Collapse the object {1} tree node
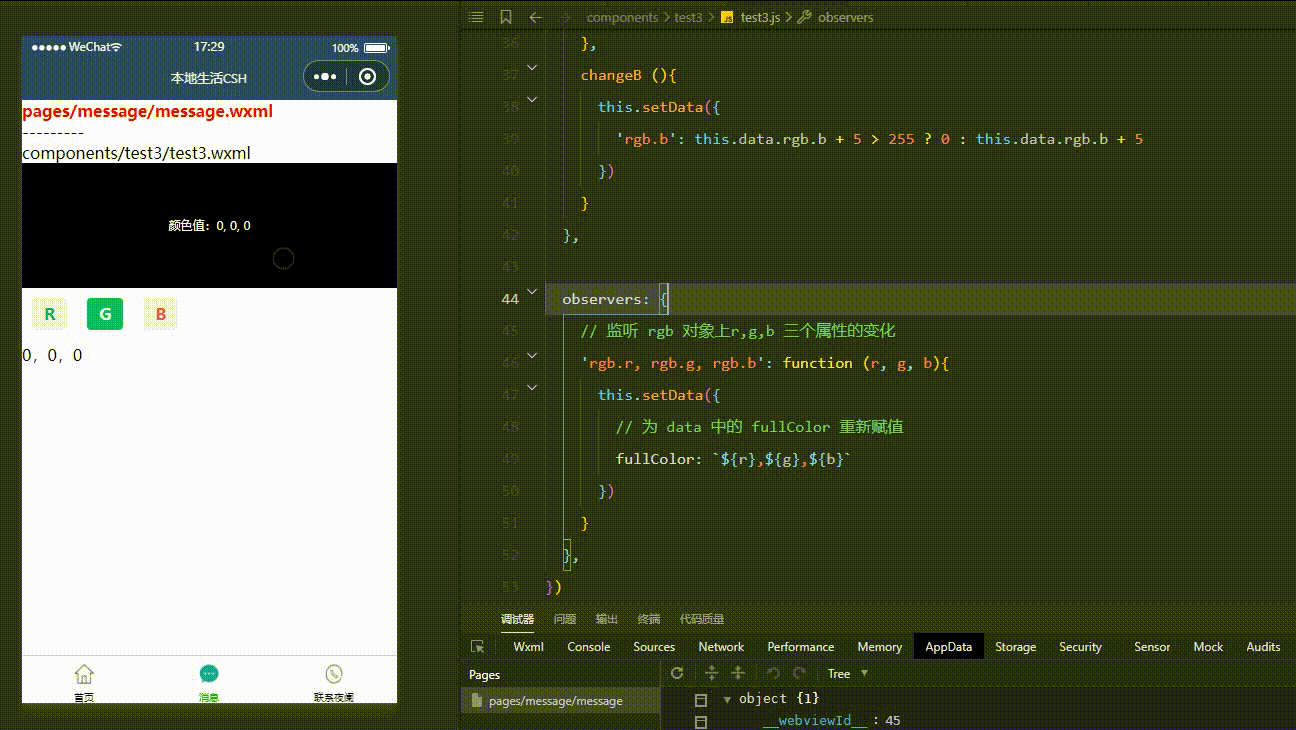The height and width of the screenshot is (730, 1296). [x=727, y=699]
